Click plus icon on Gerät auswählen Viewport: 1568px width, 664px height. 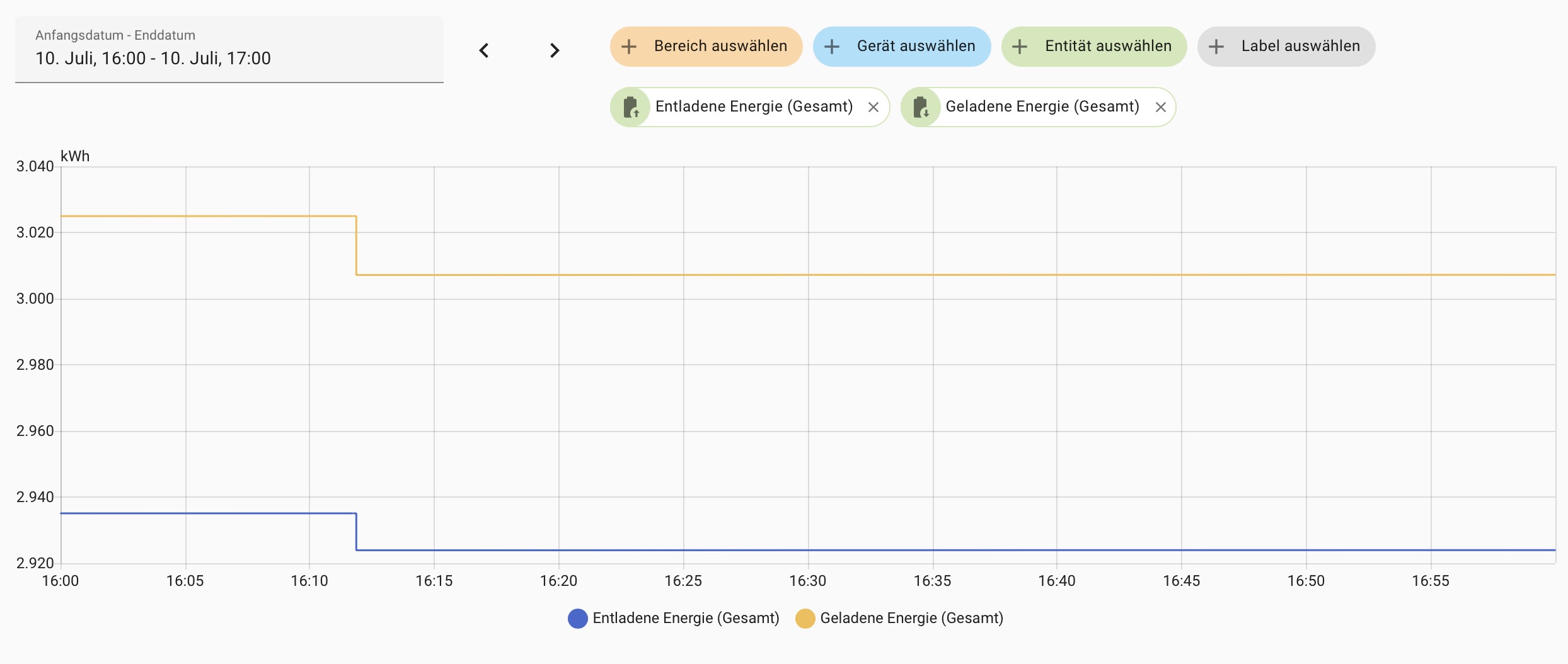coord(832,47)
